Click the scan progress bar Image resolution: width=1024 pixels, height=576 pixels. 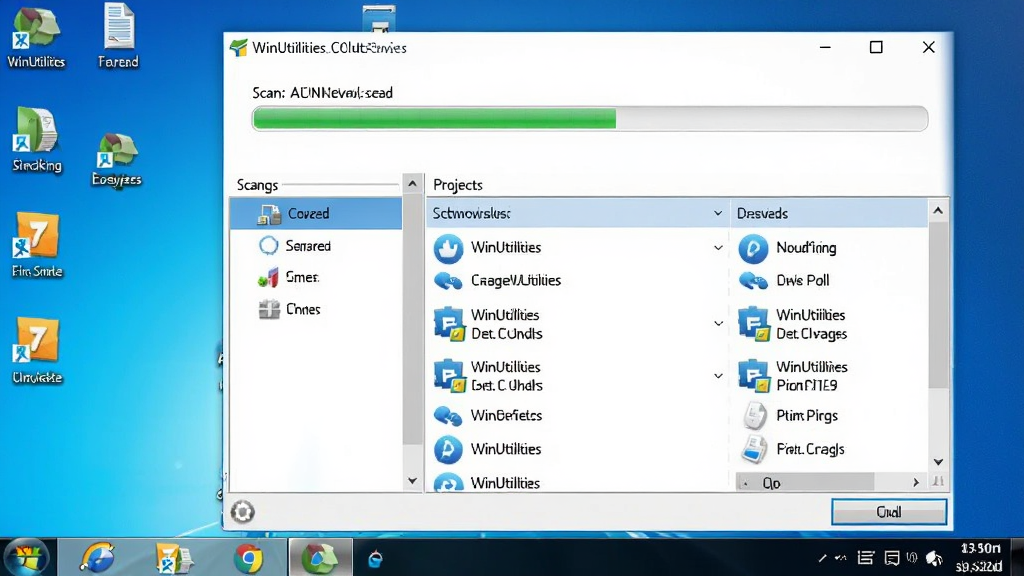[x=590, y=119]
